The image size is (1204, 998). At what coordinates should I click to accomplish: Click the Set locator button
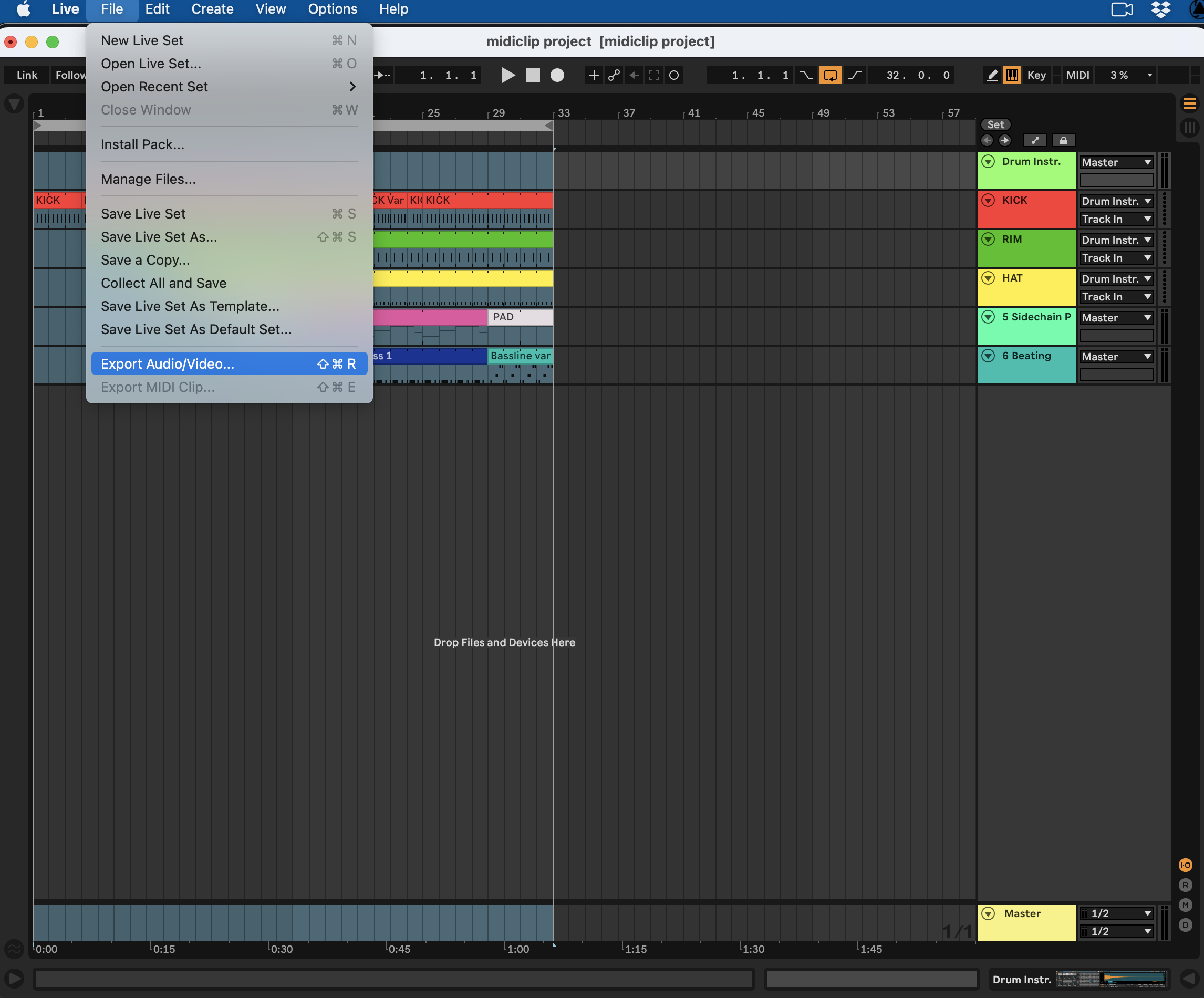[x=995, y=124]
